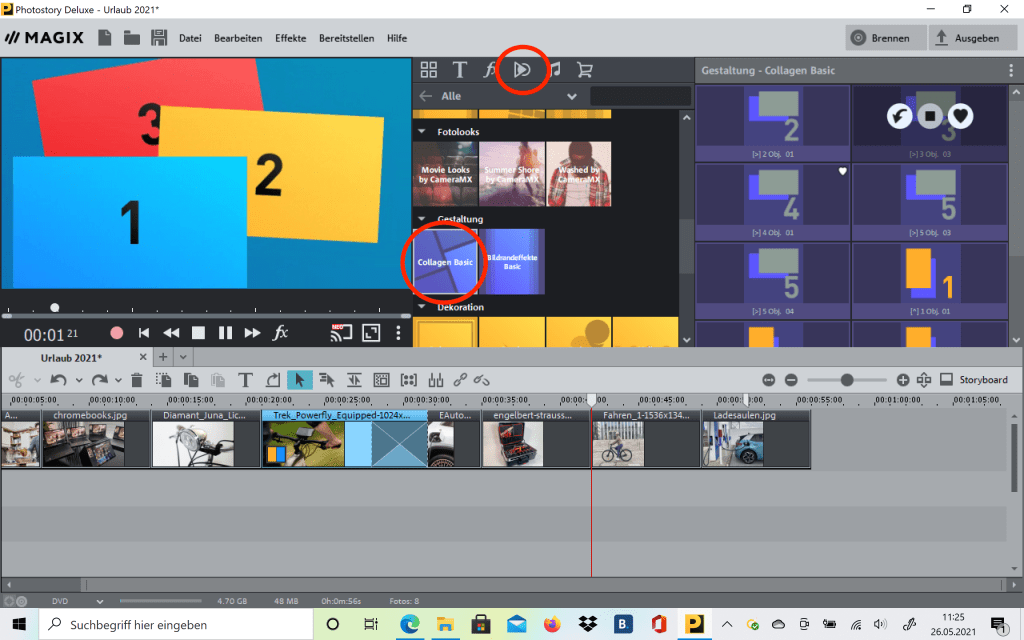
Task: Open the music note audio tab
Action: 555,70
